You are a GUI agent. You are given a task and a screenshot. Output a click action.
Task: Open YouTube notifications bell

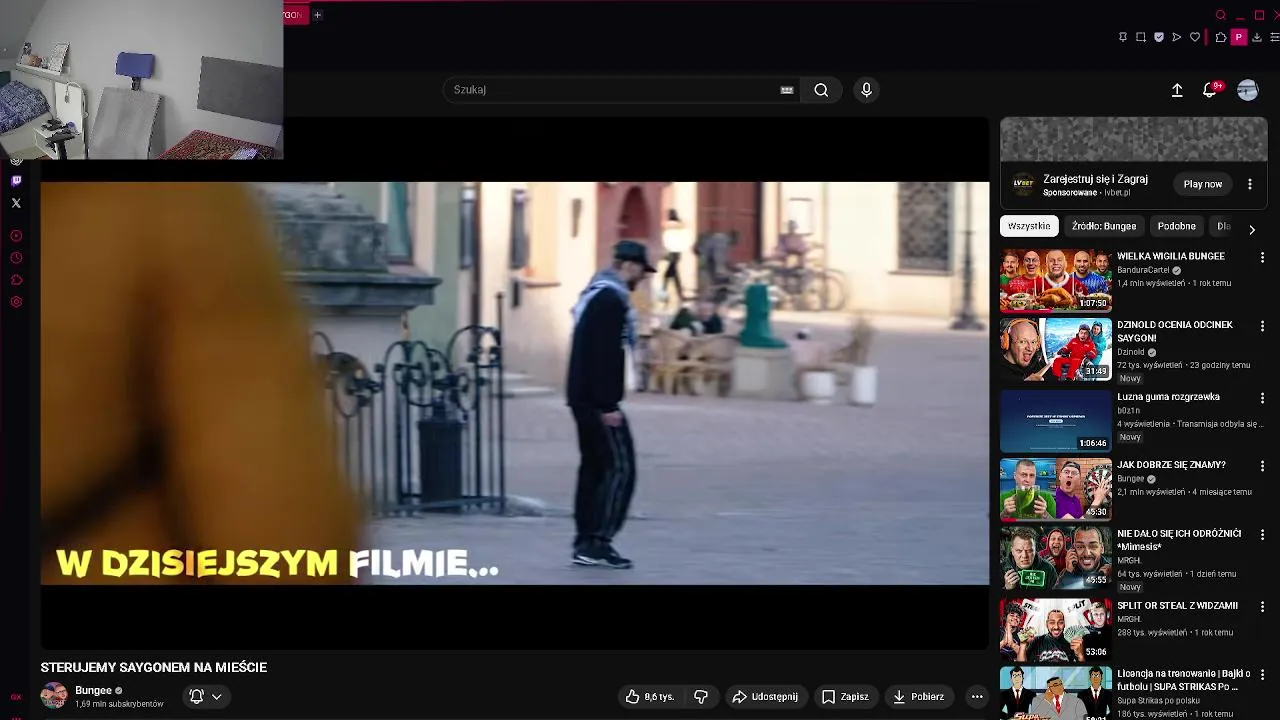(x=1210, y=90)
